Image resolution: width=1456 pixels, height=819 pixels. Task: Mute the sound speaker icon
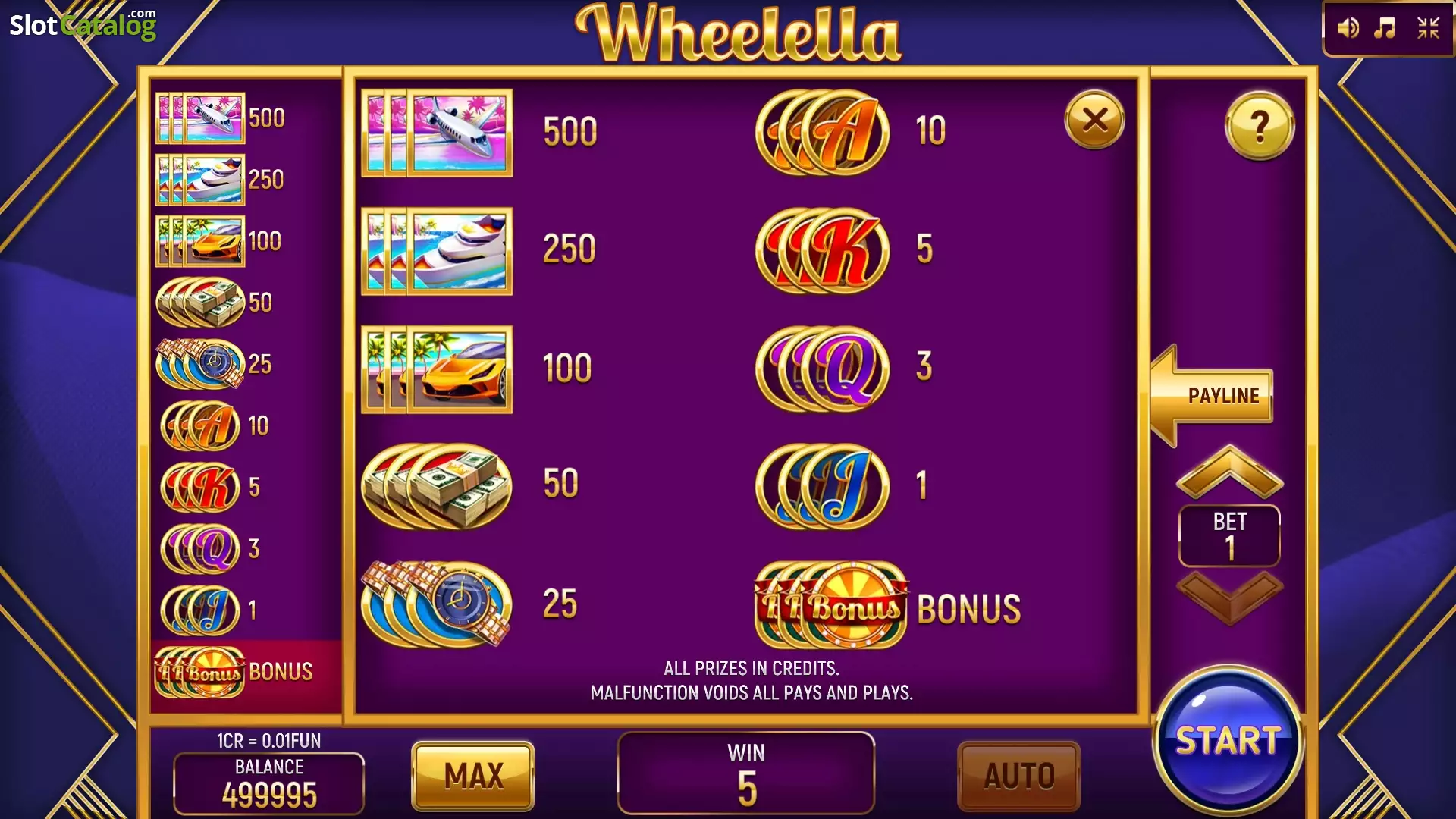pyautogui.click(x=1348, y=29)
